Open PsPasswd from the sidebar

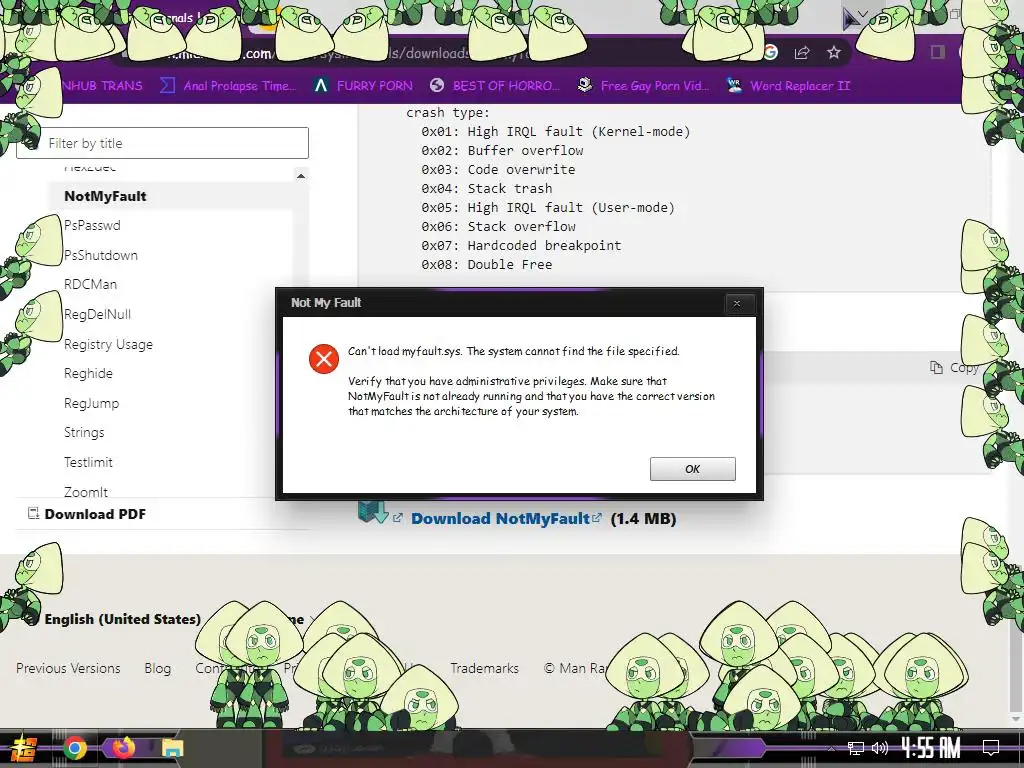(92, 225)
